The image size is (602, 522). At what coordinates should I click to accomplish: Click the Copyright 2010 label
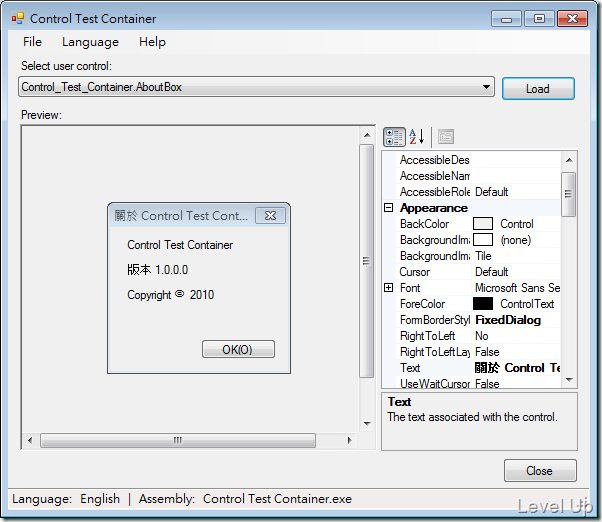pyautogui.click(x=170, y=295)
